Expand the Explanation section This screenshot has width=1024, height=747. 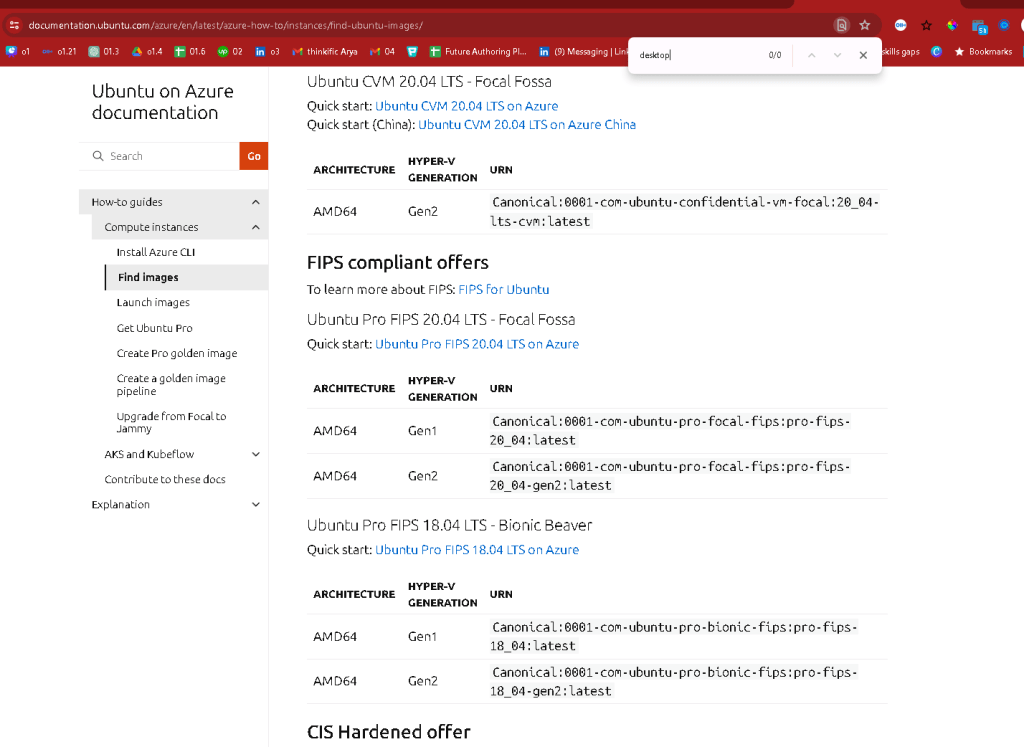point(256,505)
